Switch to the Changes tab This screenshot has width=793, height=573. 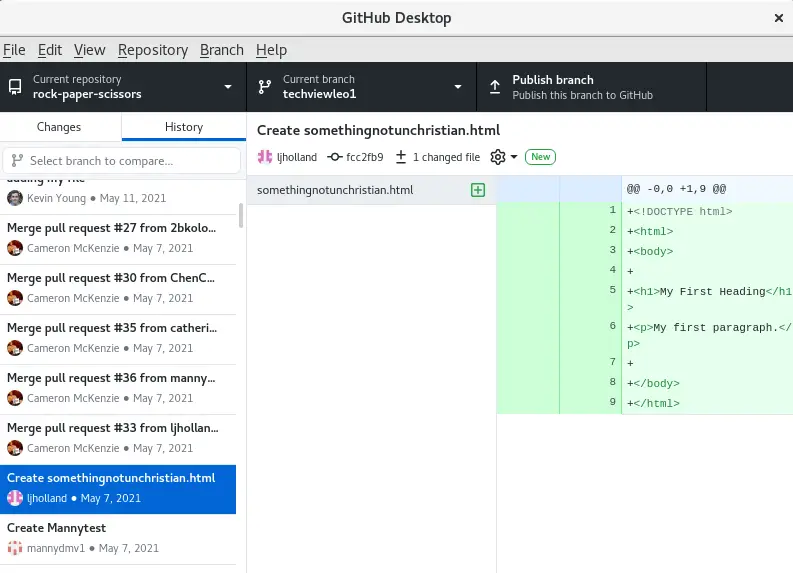point(61,127)
